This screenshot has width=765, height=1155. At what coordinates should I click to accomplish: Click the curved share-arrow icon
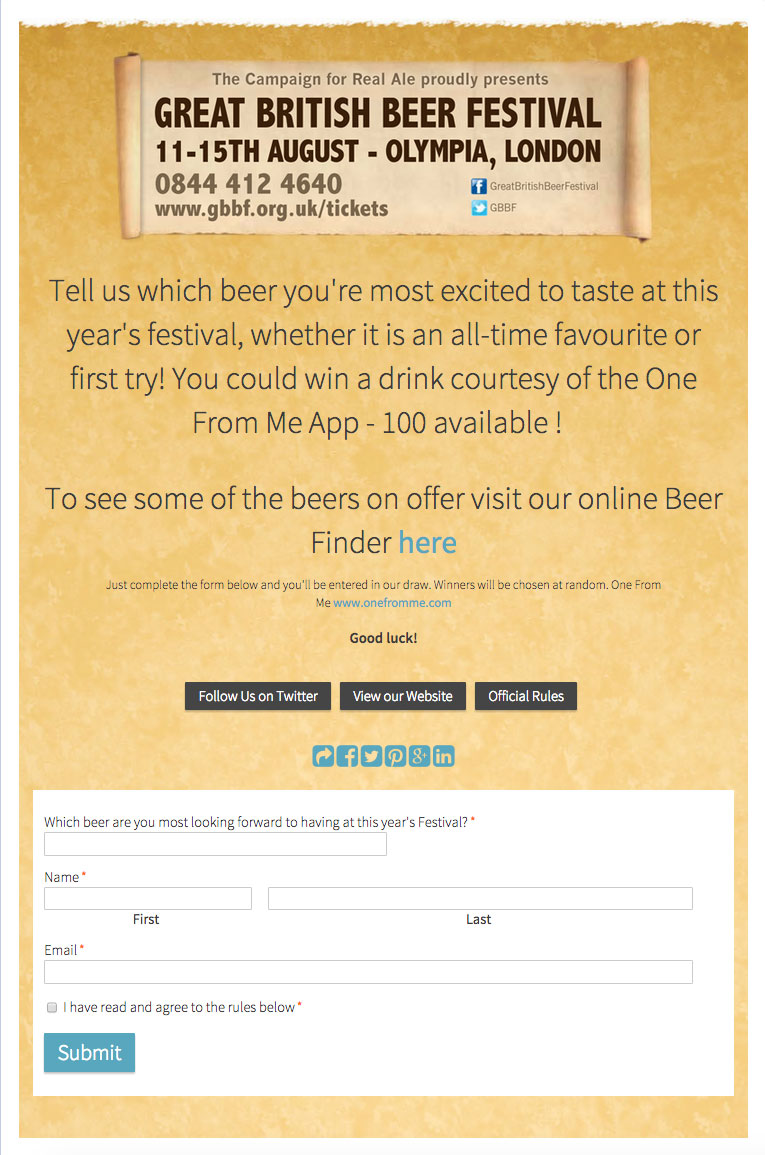(x=323, y=756)
